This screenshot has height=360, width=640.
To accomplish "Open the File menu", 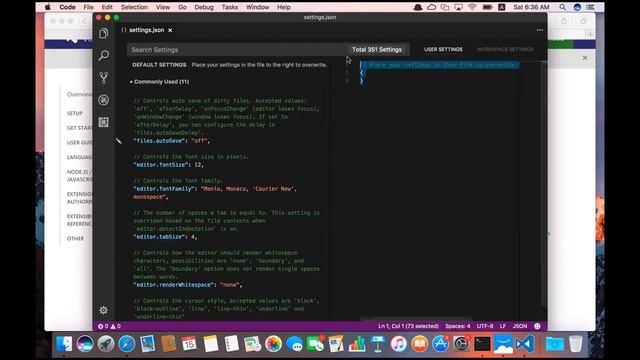I will [x=88, y=7].
